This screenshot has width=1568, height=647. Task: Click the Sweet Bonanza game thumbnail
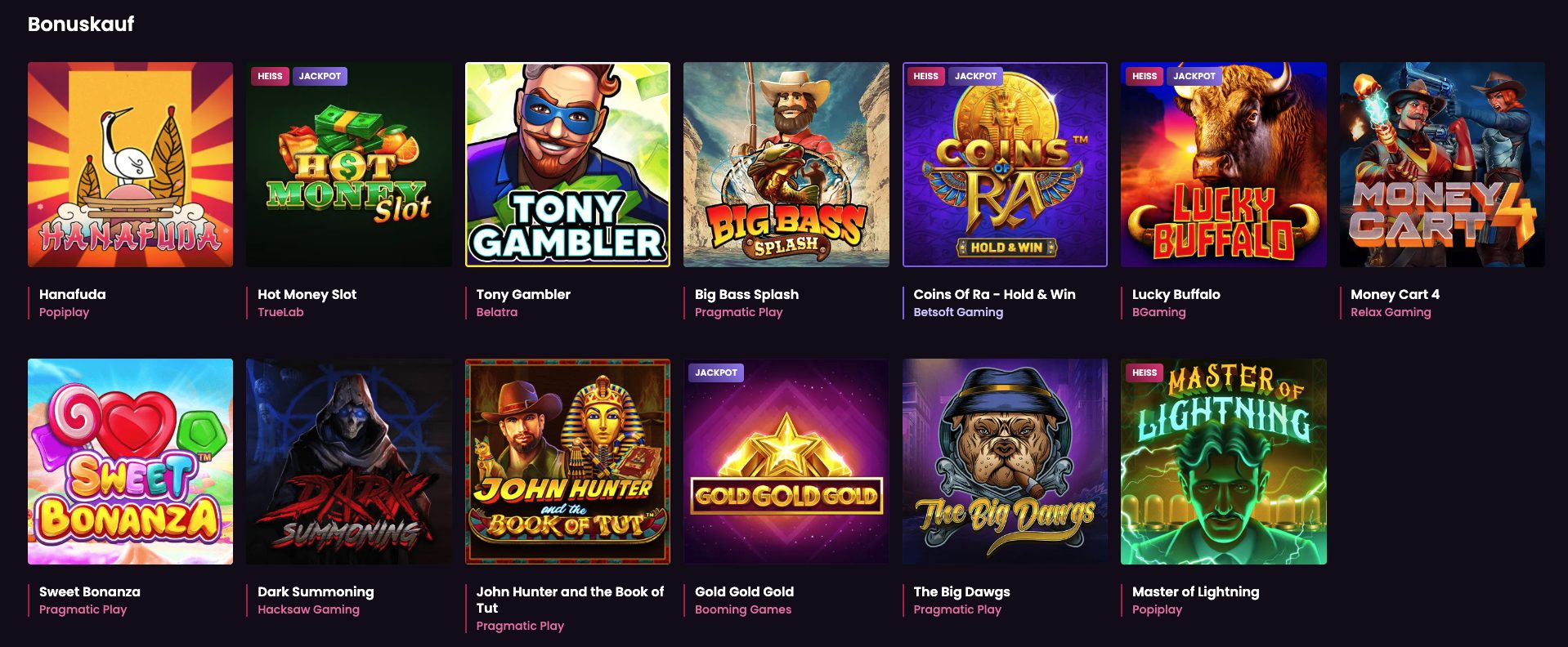click(x=130, y=462)
